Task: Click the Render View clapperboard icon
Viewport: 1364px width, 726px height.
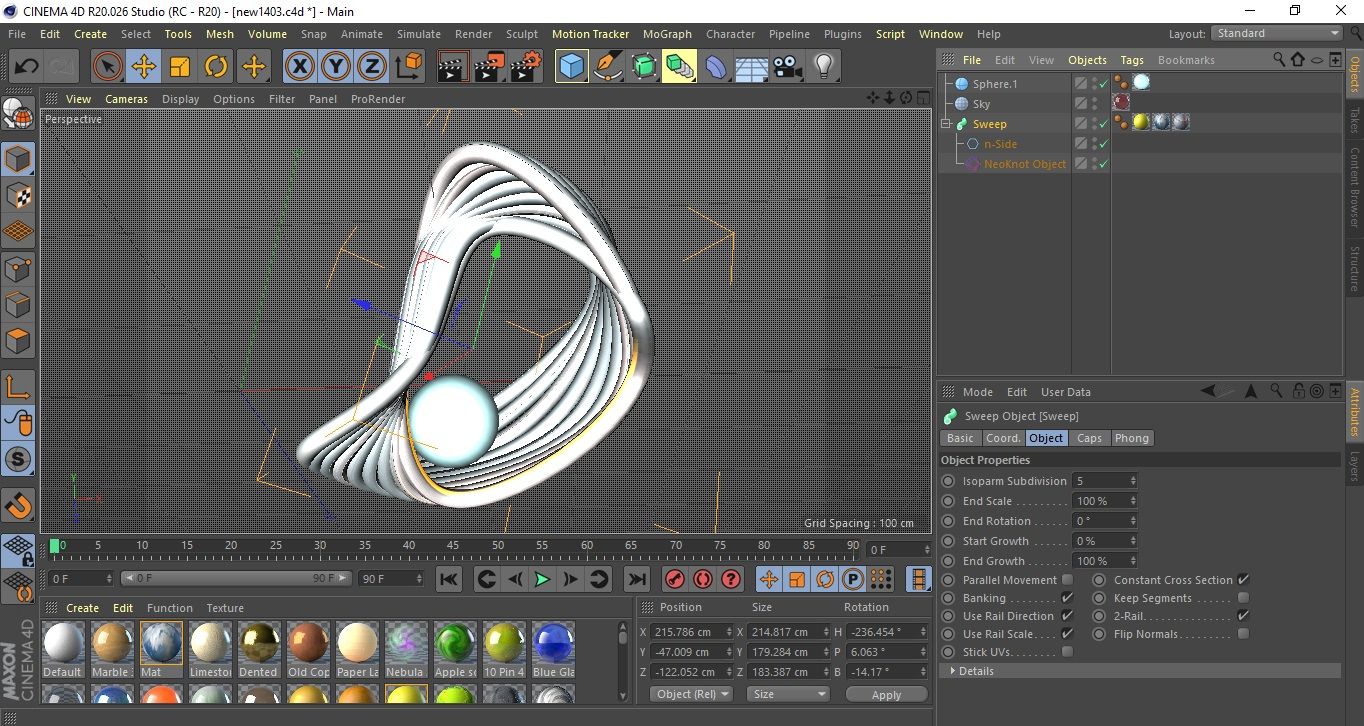Action: (x=453, y=67)
